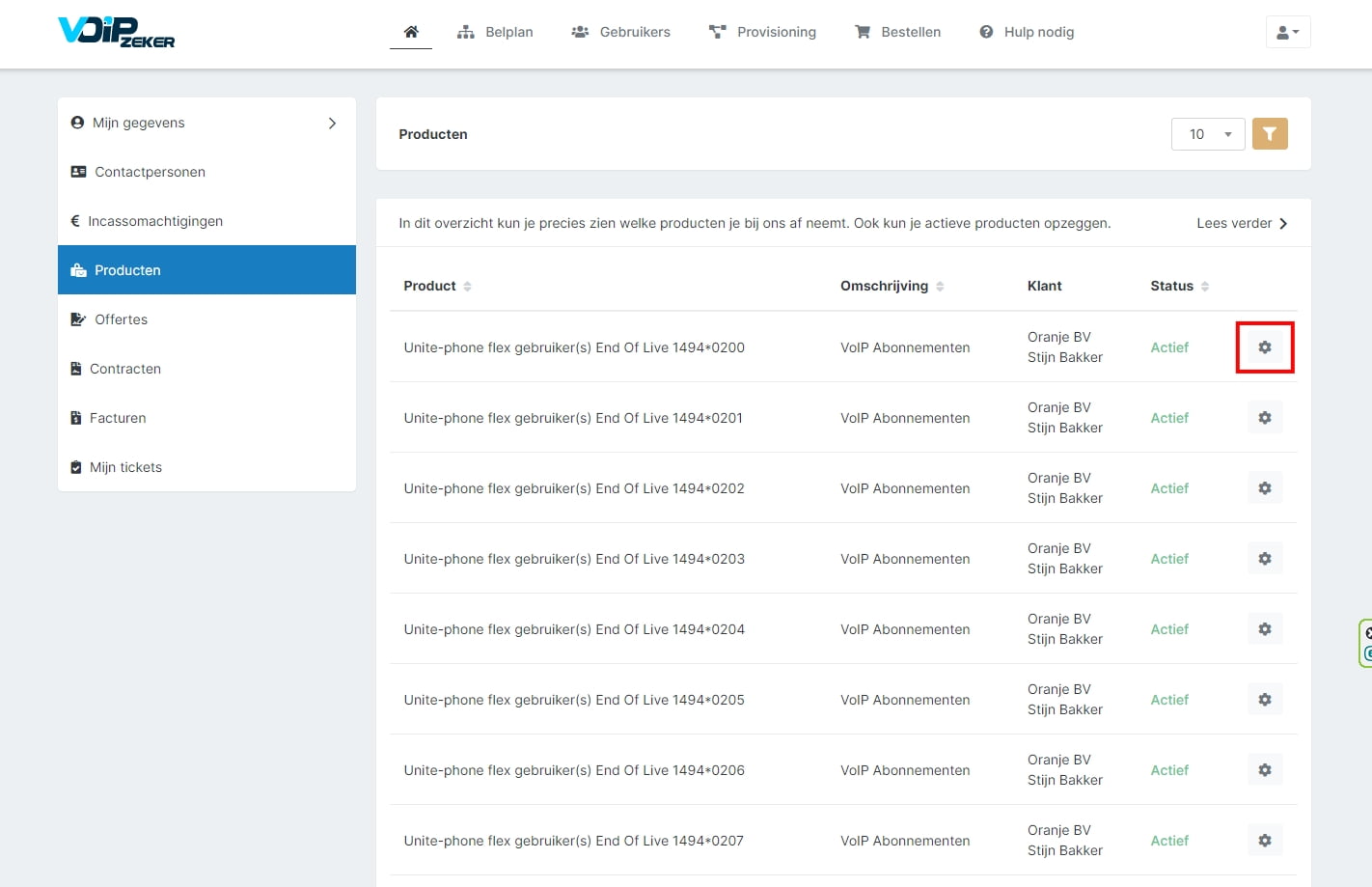Viewport: 1372px width, 887px height.
Task: Open gear settings for product 1494*0201
Action: [x=1265, y=418]
